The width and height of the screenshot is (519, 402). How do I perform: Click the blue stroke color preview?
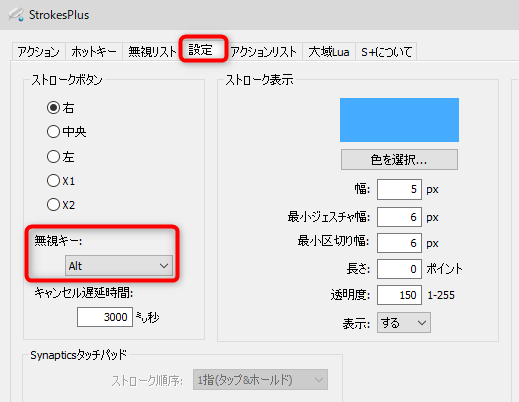tap(399, 120)
